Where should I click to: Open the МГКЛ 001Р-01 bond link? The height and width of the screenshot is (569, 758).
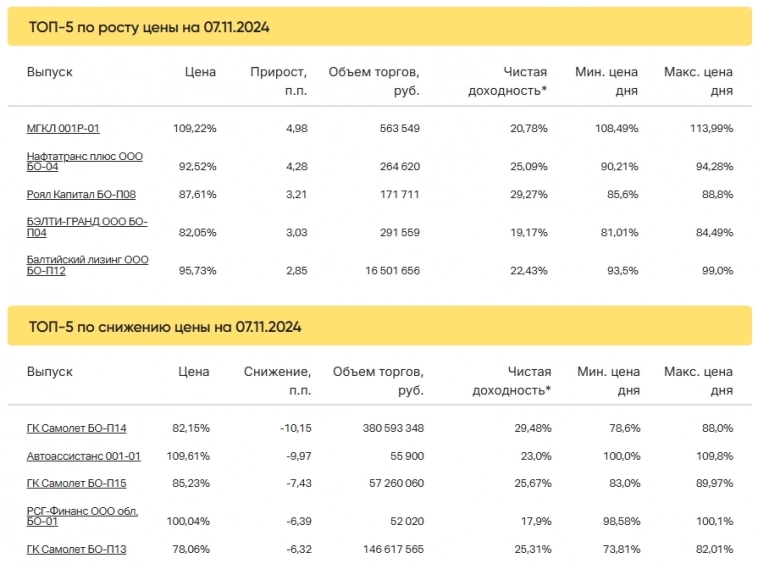click(63, 129)
